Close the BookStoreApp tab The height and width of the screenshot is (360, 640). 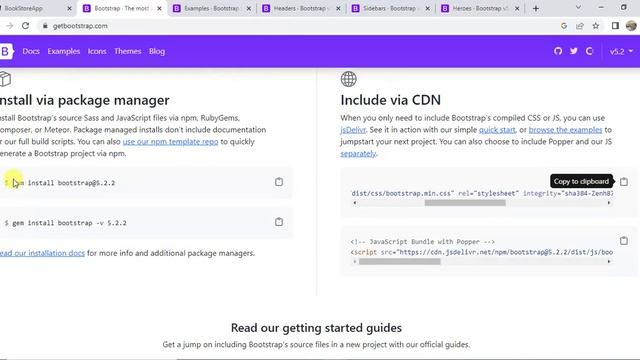pyautogui.click(x=69, y=8)
